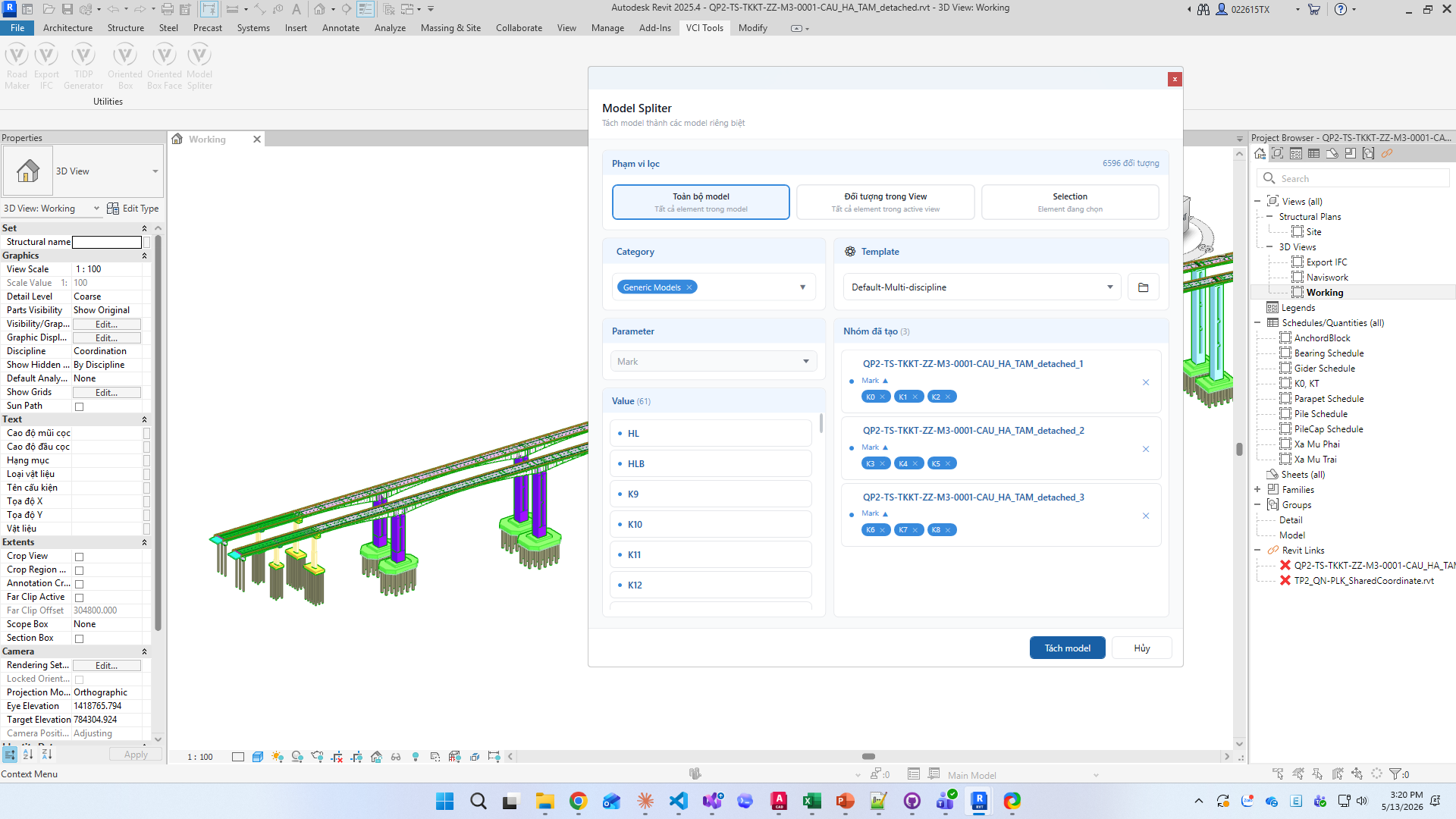Enable the Crop View checkbox
Image resolution: width=1456 pixels, height=819 pixels.
79,557
